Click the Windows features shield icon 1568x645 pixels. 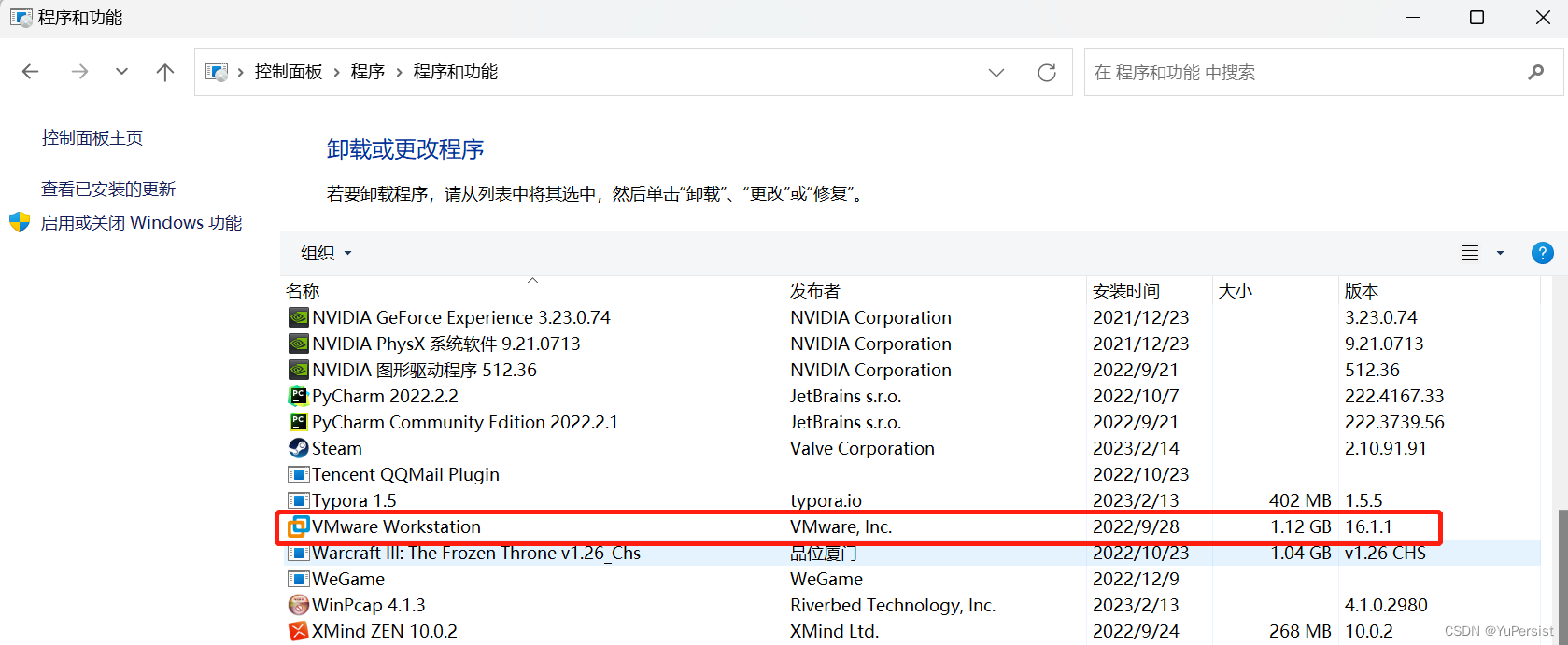point(20,222)
